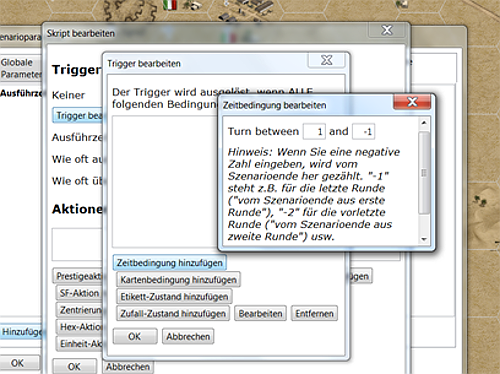Click the Bearbeiten button
The image size is (500, 374).
[x=260, y=313]
